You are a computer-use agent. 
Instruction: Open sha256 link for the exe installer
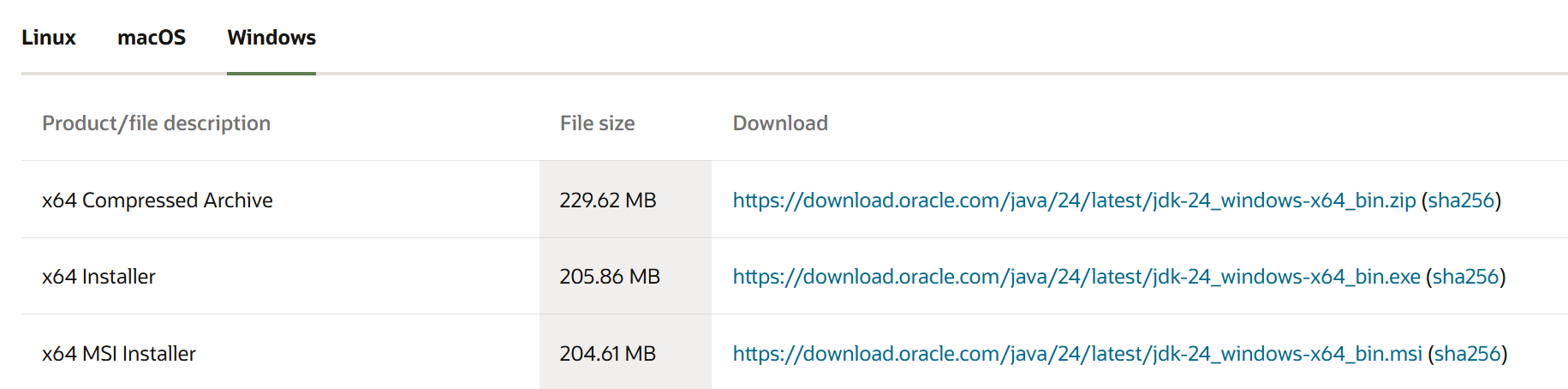click(x=1465, y=277)
